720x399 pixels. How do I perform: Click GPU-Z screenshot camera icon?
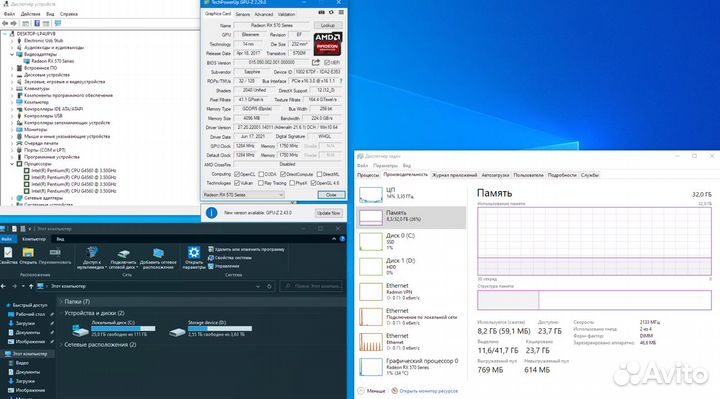(321, 12)
